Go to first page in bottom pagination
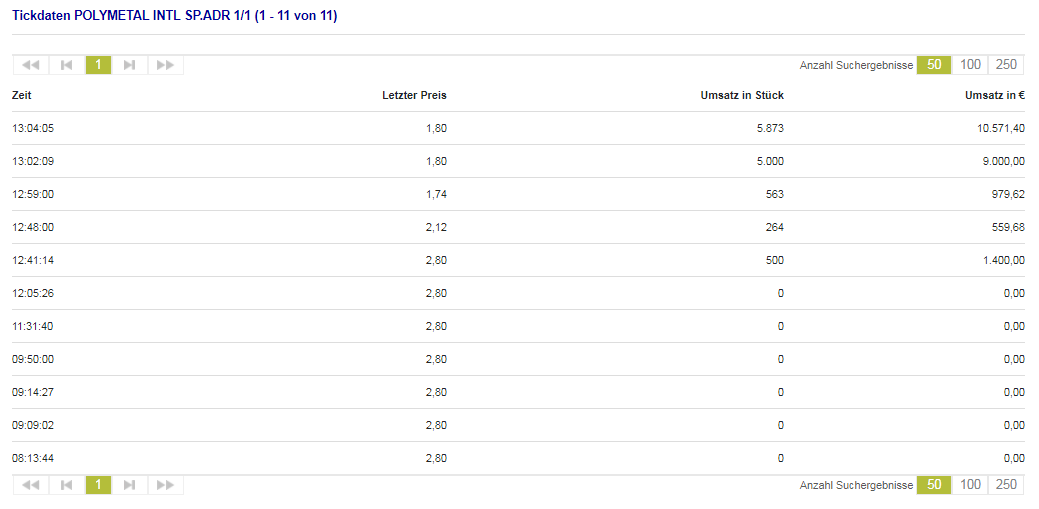1039x509 pixels. click(31, 485)
